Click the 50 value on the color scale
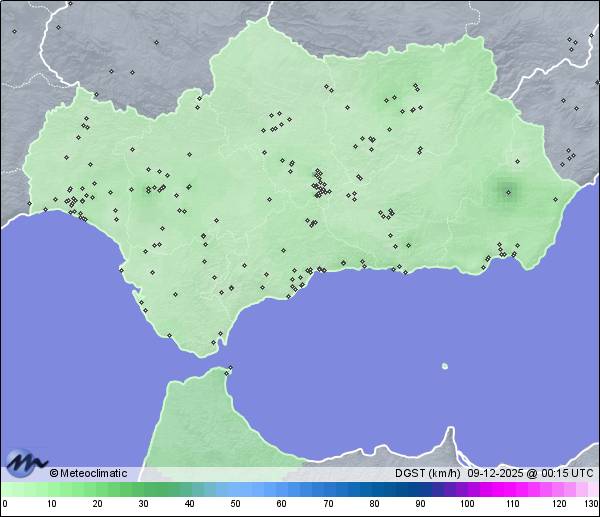Viewport: 600px width, 517px height. pyautogui.click(x=235, y=504)
